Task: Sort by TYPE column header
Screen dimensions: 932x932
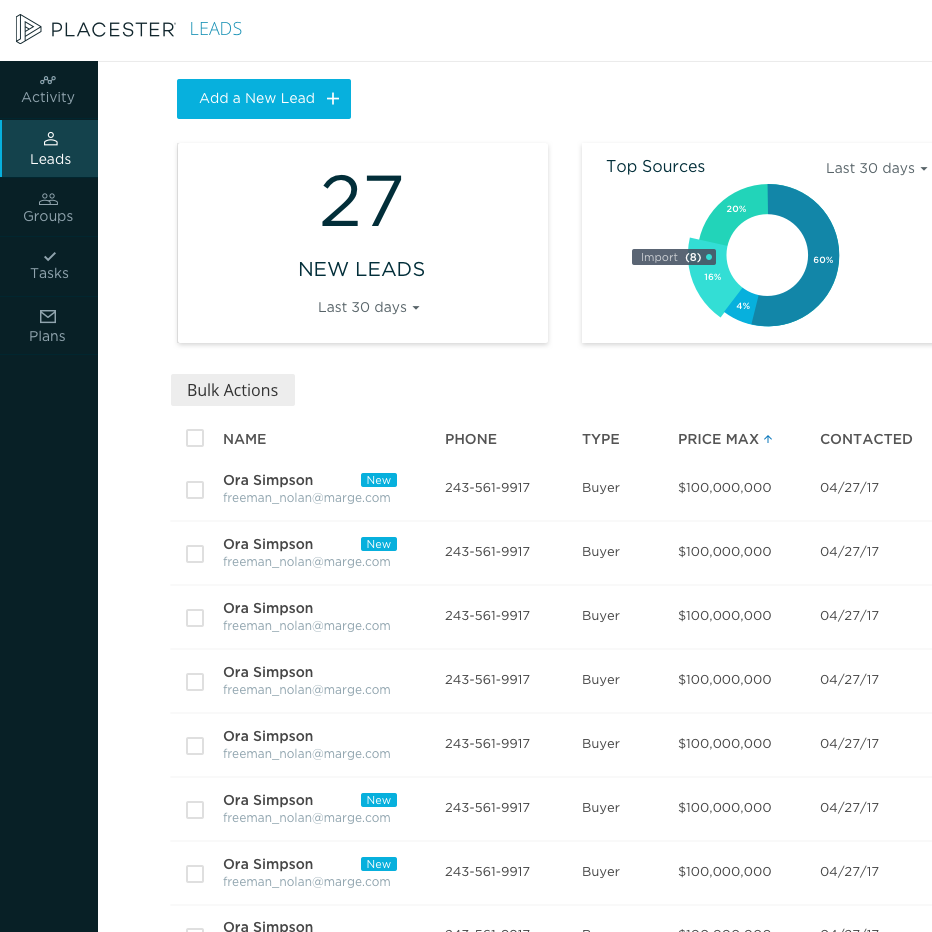Action: click(600, 439)
